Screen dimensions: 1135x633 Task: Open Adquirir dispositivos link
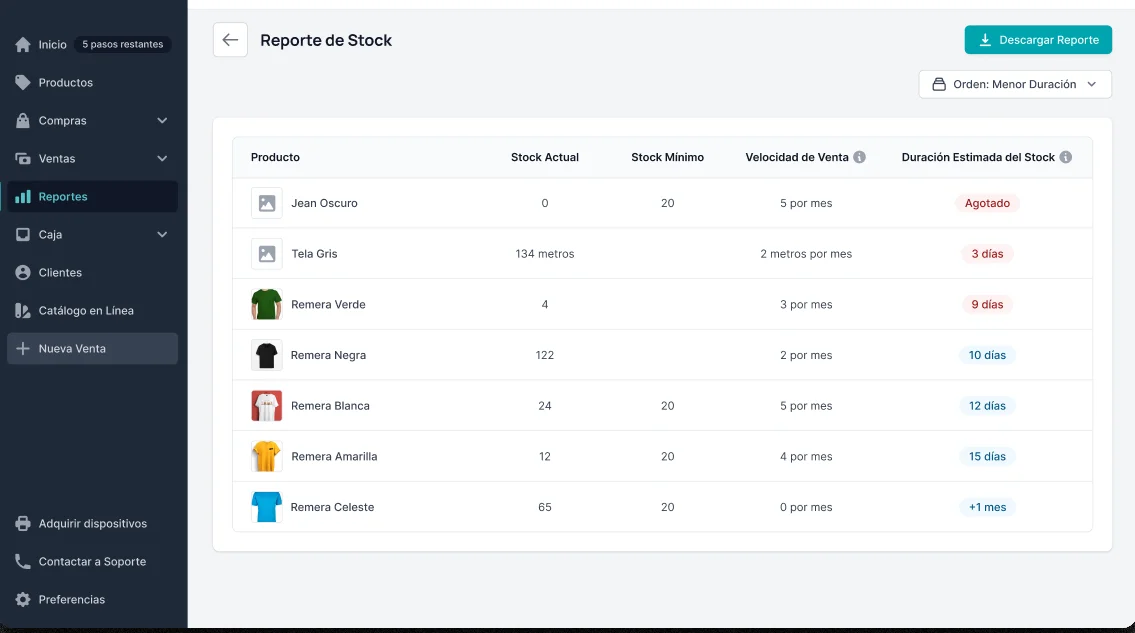click(x=93, y=524)
